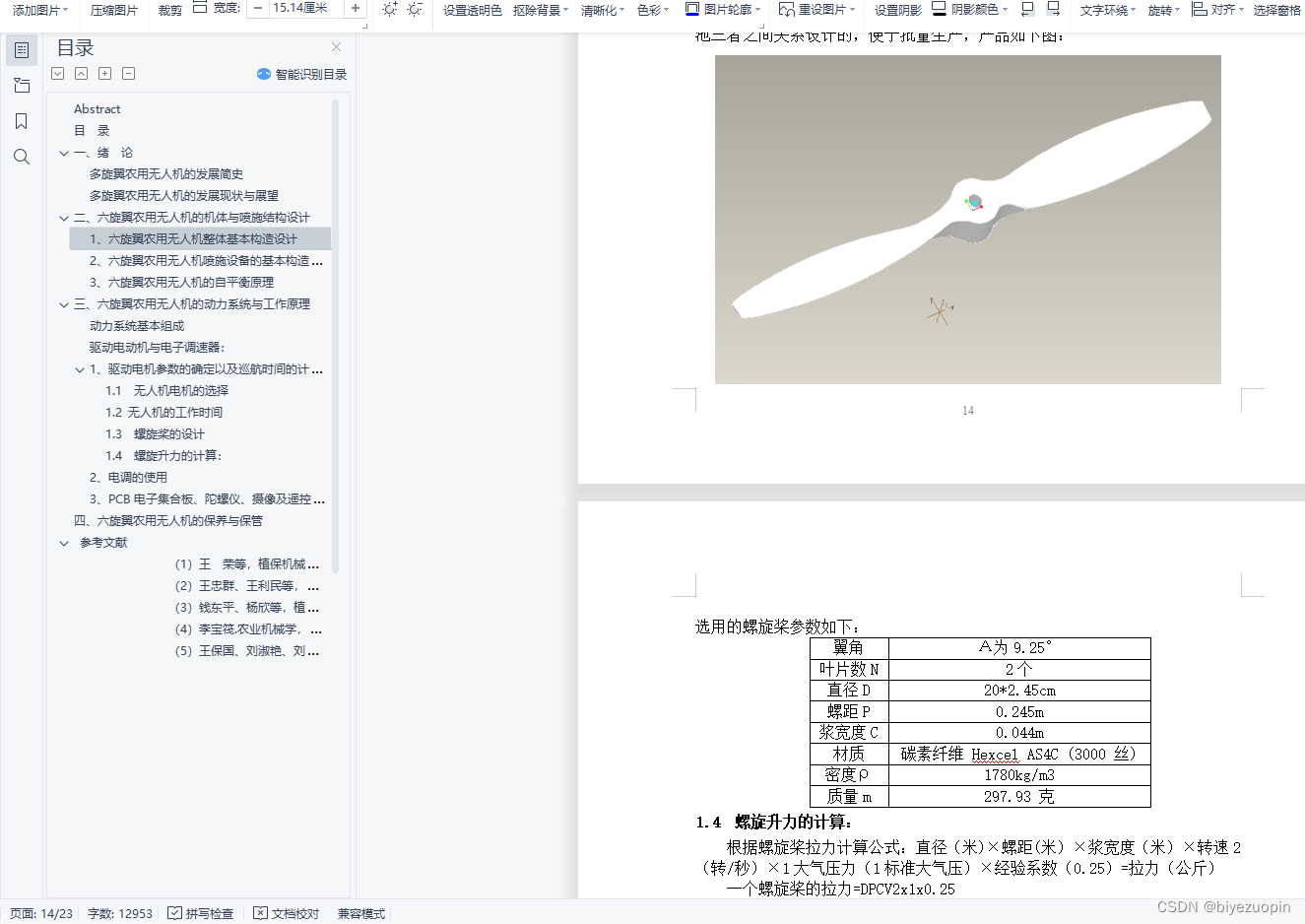This screenshot has height=924, width=1305.
Task: Open the 阴影颜色 shadow color dropdown
Action: point(970,10)
